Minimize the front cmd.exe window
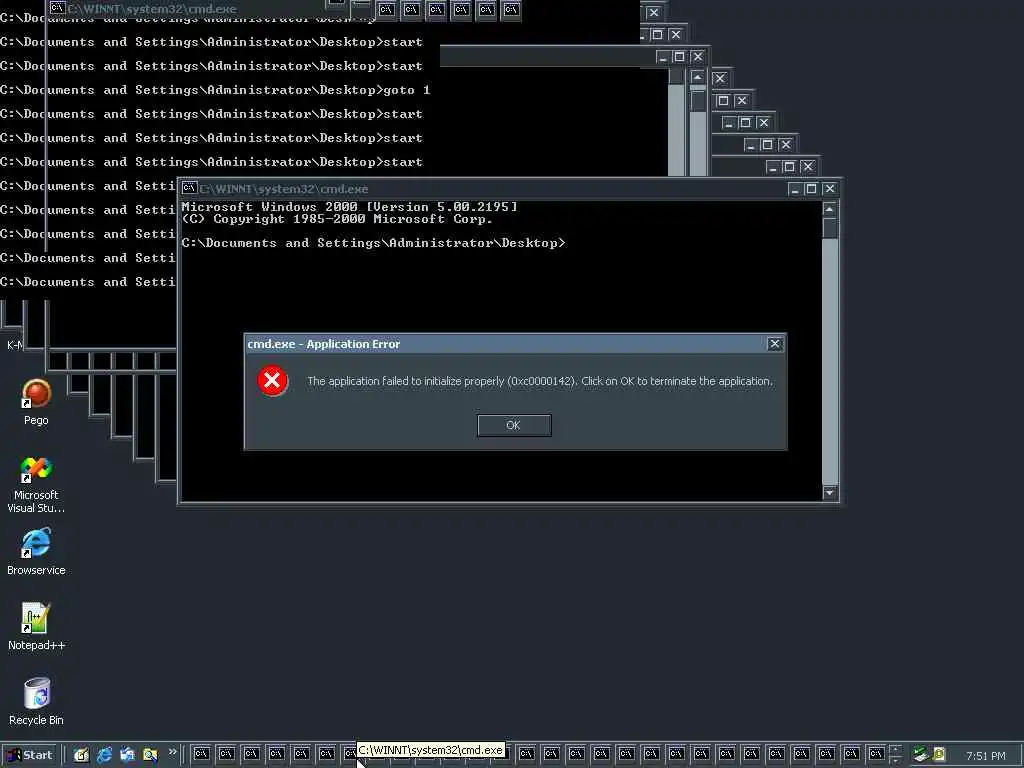The height and width of the screenshot is (768, 1024). (x=794, y=189)
